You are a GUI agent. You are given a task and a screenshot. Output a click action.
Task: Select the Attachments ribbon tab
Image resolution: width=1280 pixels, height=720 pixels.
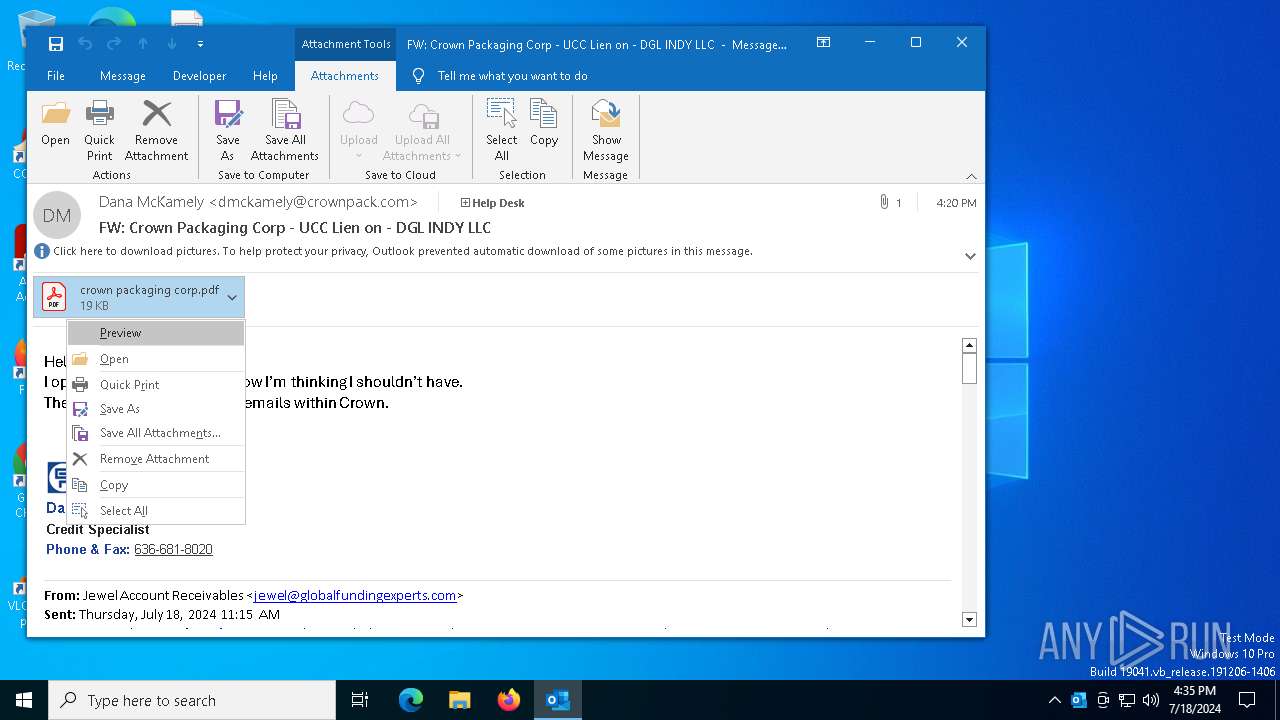[344, 76]
